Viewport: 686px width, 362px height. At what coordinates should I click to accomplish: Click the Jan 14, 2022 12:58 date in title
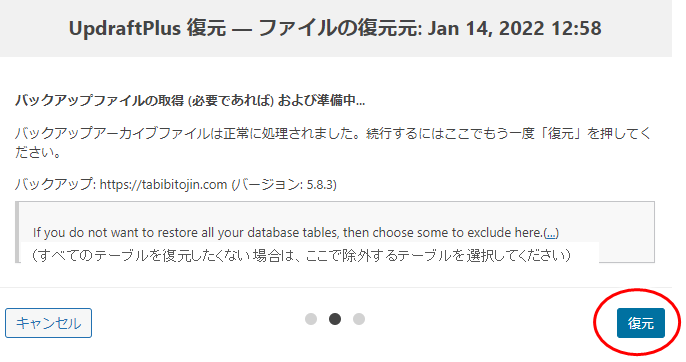click(x=514, y=28)
